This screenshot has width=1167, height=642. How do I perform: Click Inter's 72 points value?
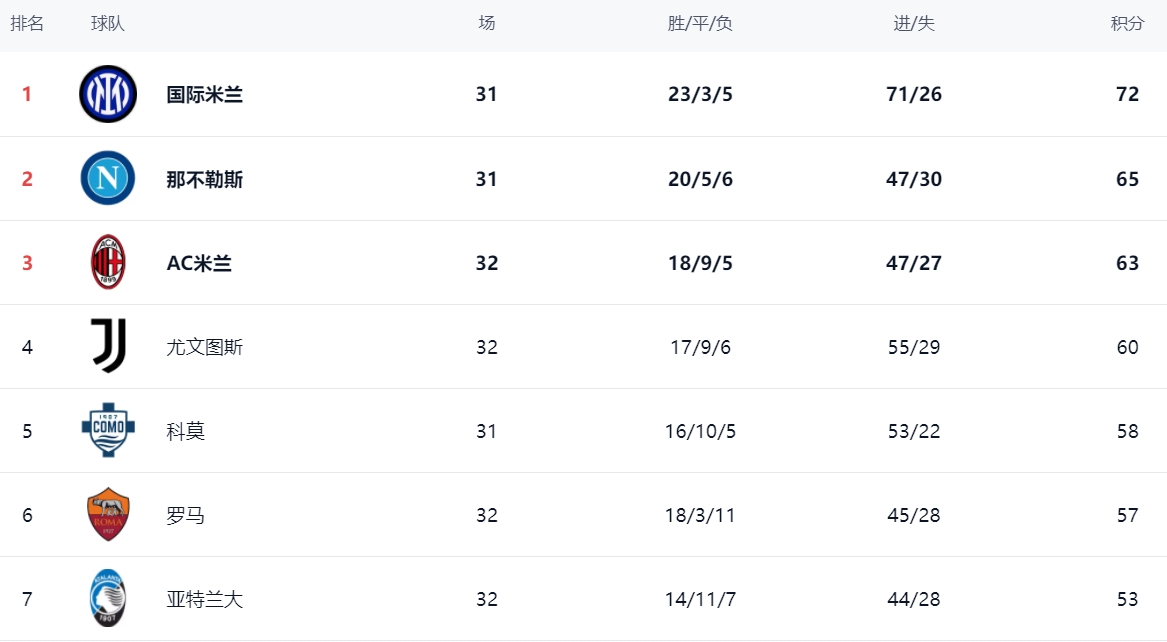coord(1128,94)
